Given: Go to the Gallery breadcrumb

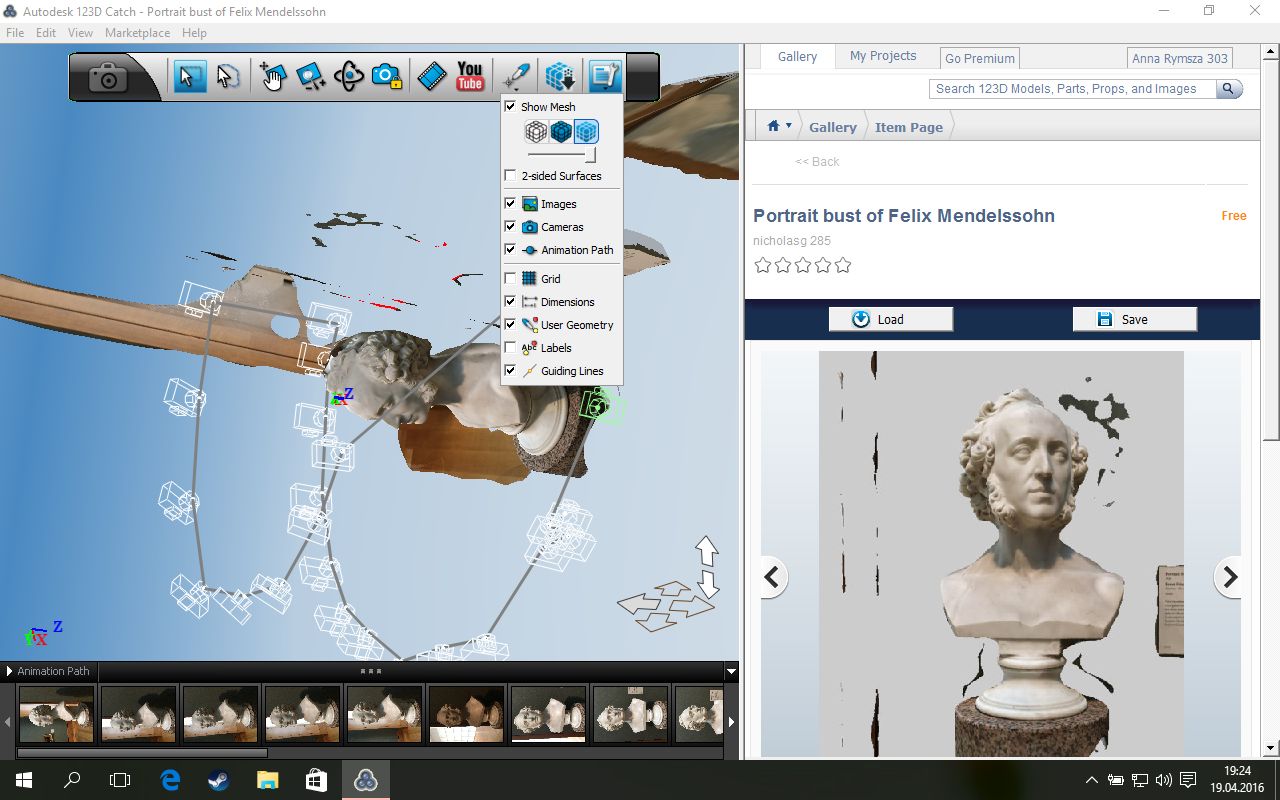Looking at the screenshot, I should [x=833, y=127].
